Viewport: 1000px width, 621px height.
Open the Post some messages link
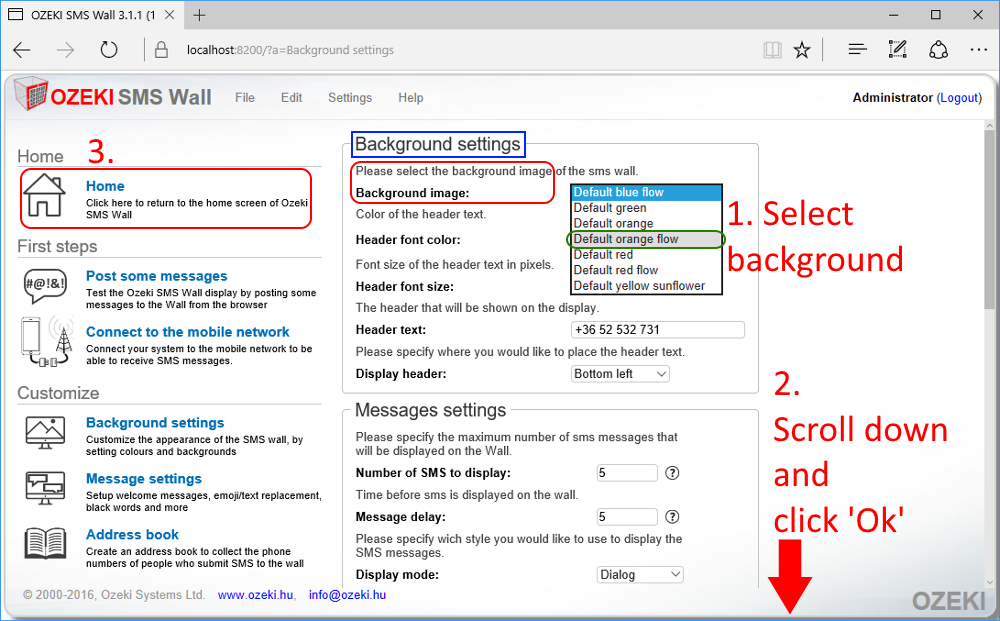coord(157,276)
